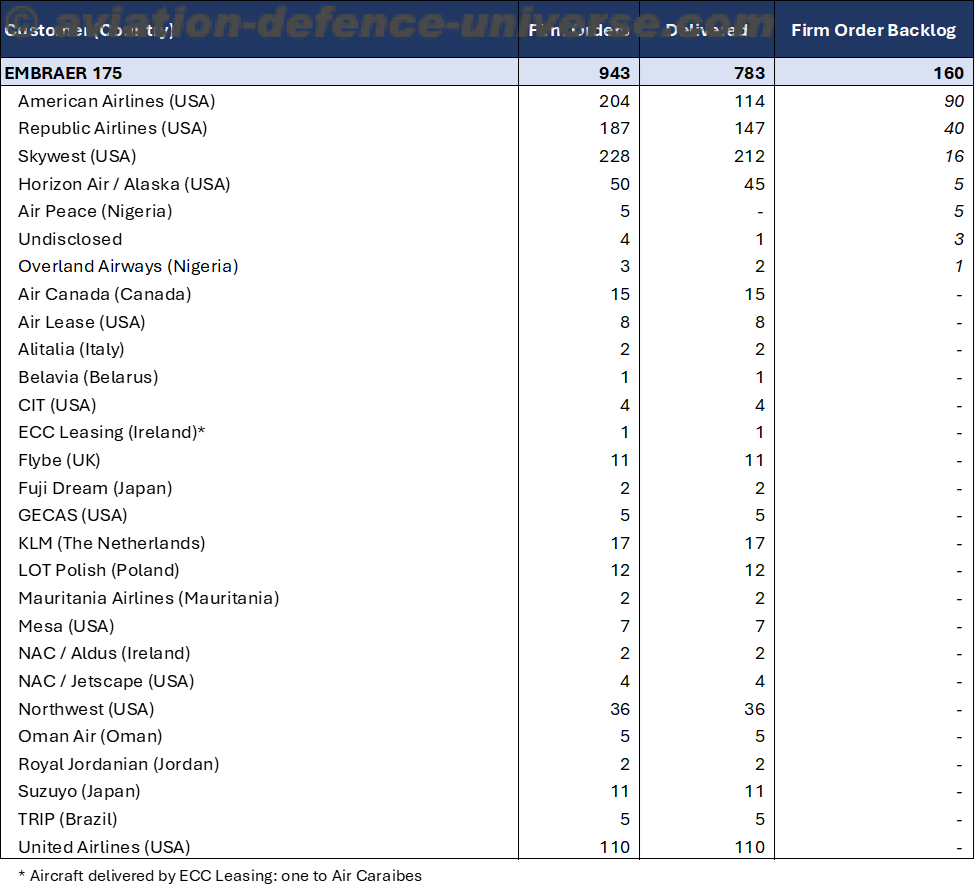Click American Airlines backlog value '90'

954,101
